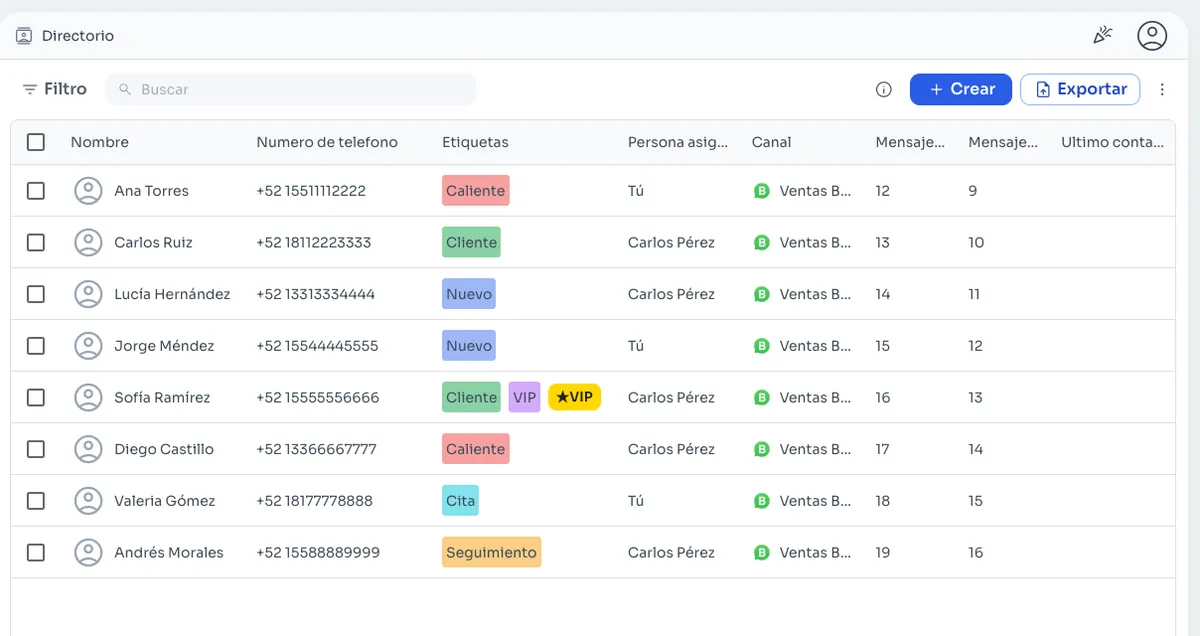Click Tú assignee in Valeria Gómez row

(x=636, y=501)
